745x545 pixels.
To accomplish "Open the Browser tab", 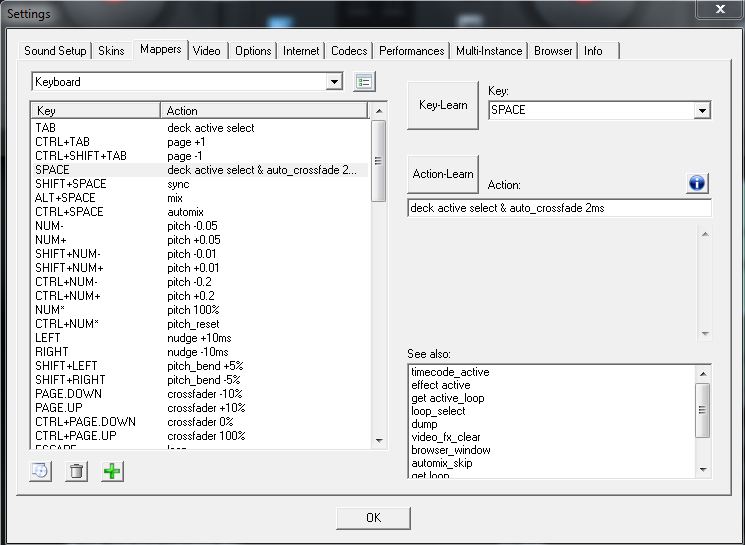I will [553, 51].
